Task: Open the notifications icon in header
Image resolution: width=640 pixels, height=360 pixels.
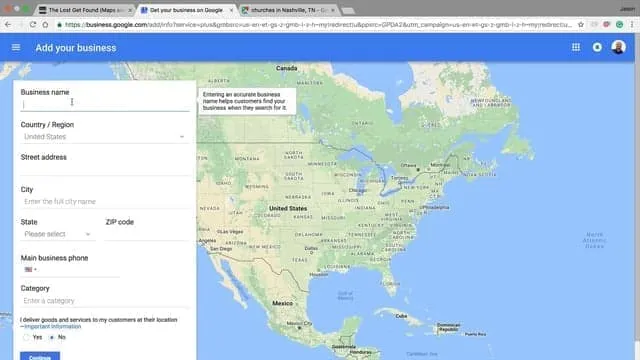Action: coord(597,47)
